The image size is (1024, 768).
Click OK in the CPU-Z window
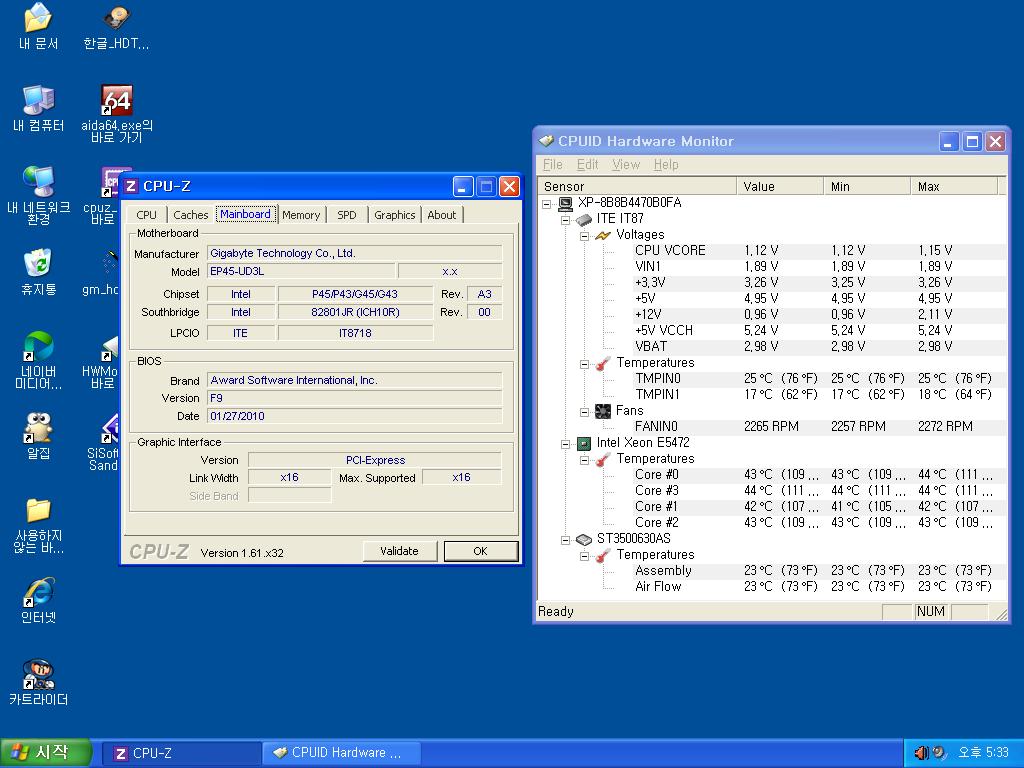481,551
